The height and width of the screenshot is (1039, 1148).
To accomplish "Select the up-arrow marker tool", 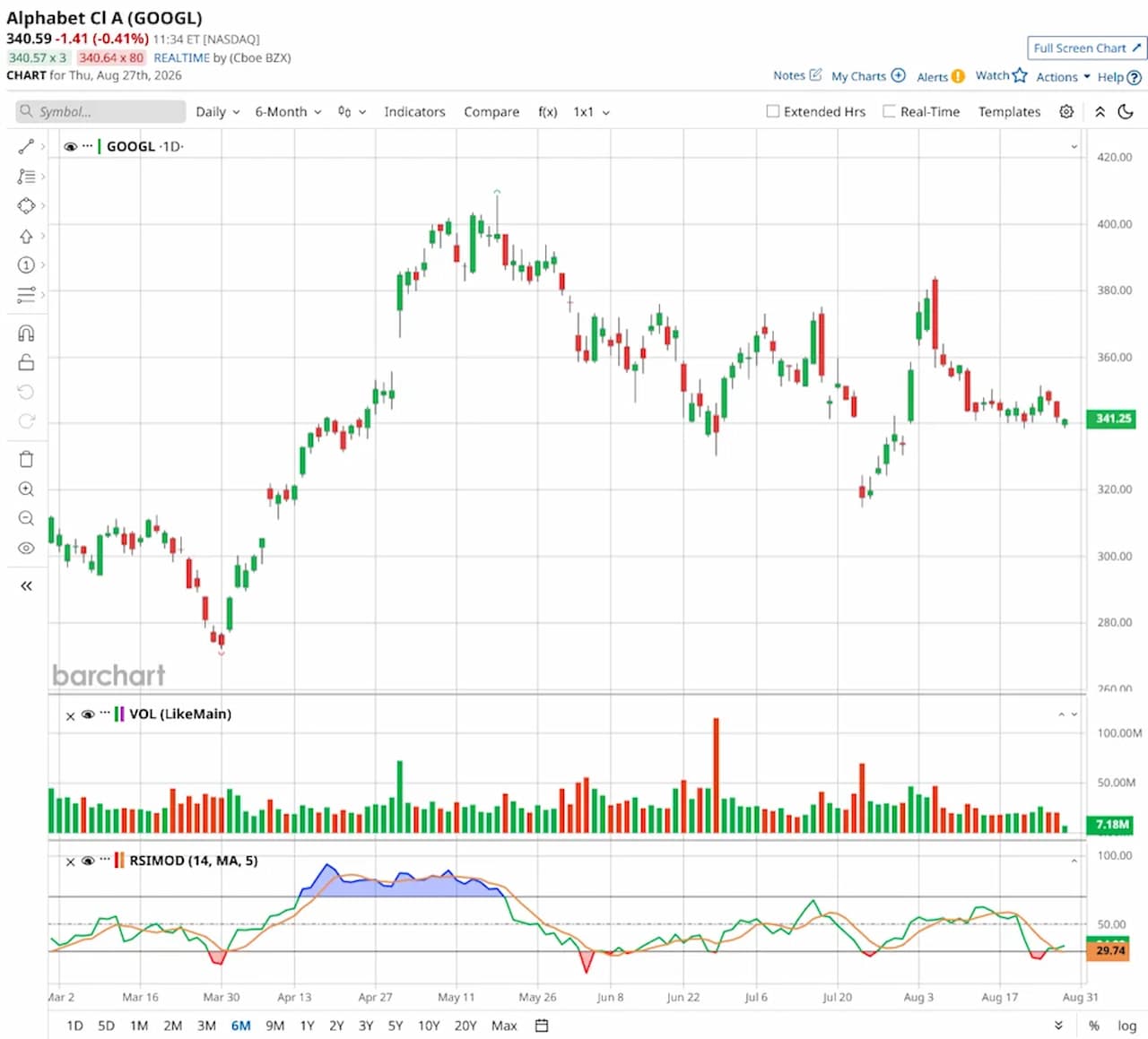I will (26, 236).
